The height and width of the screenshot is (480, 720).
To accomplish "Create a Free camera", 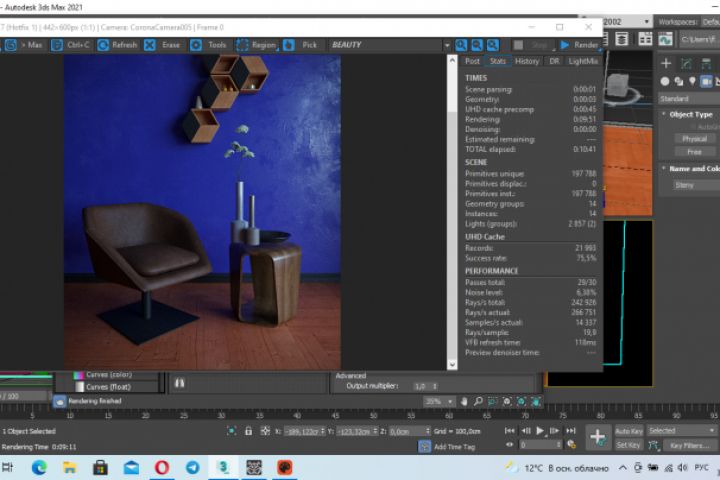I will [x=694, y=152].
